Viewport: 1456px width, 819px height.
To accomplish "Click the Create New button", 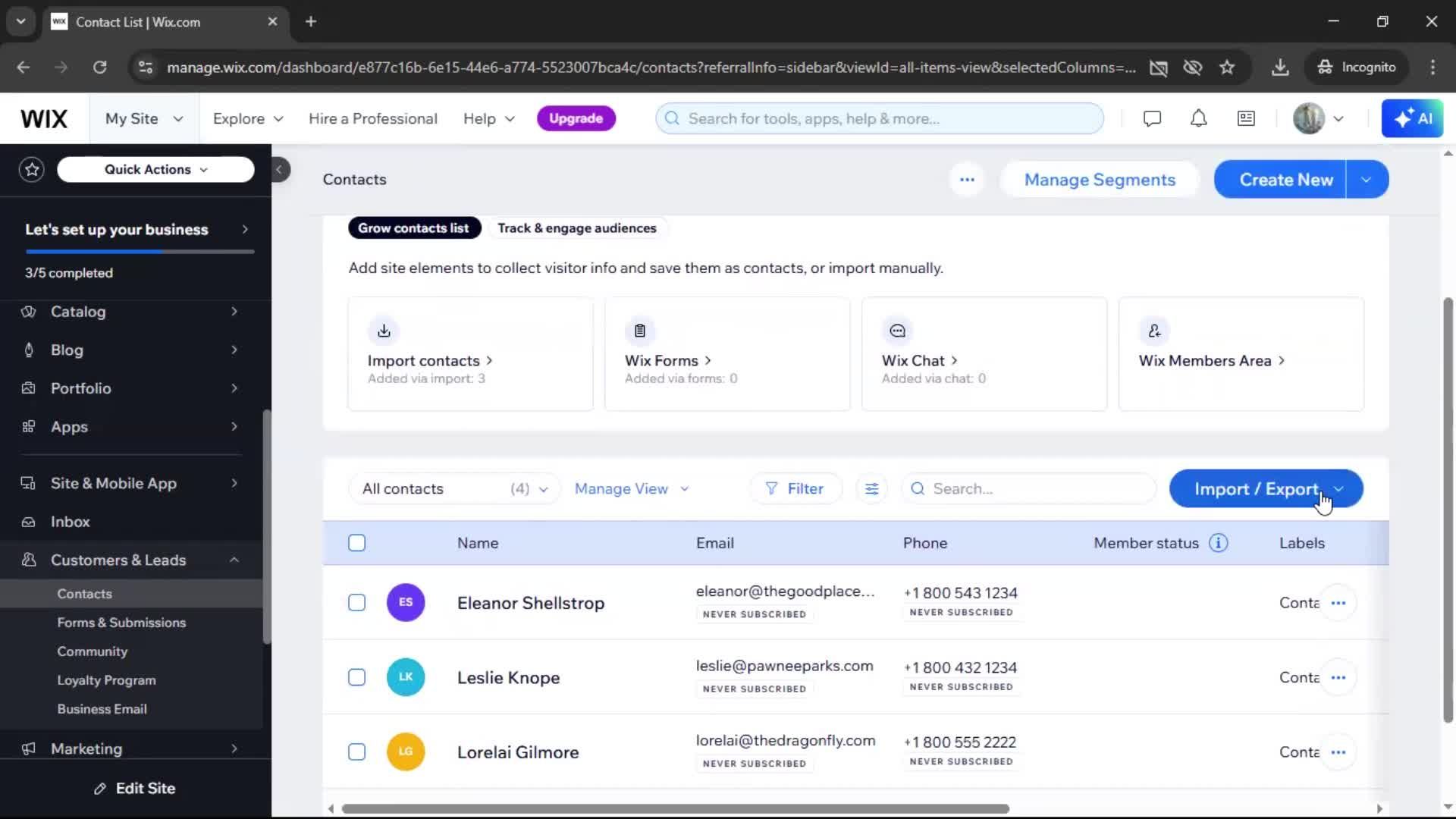I will 1280,180.
